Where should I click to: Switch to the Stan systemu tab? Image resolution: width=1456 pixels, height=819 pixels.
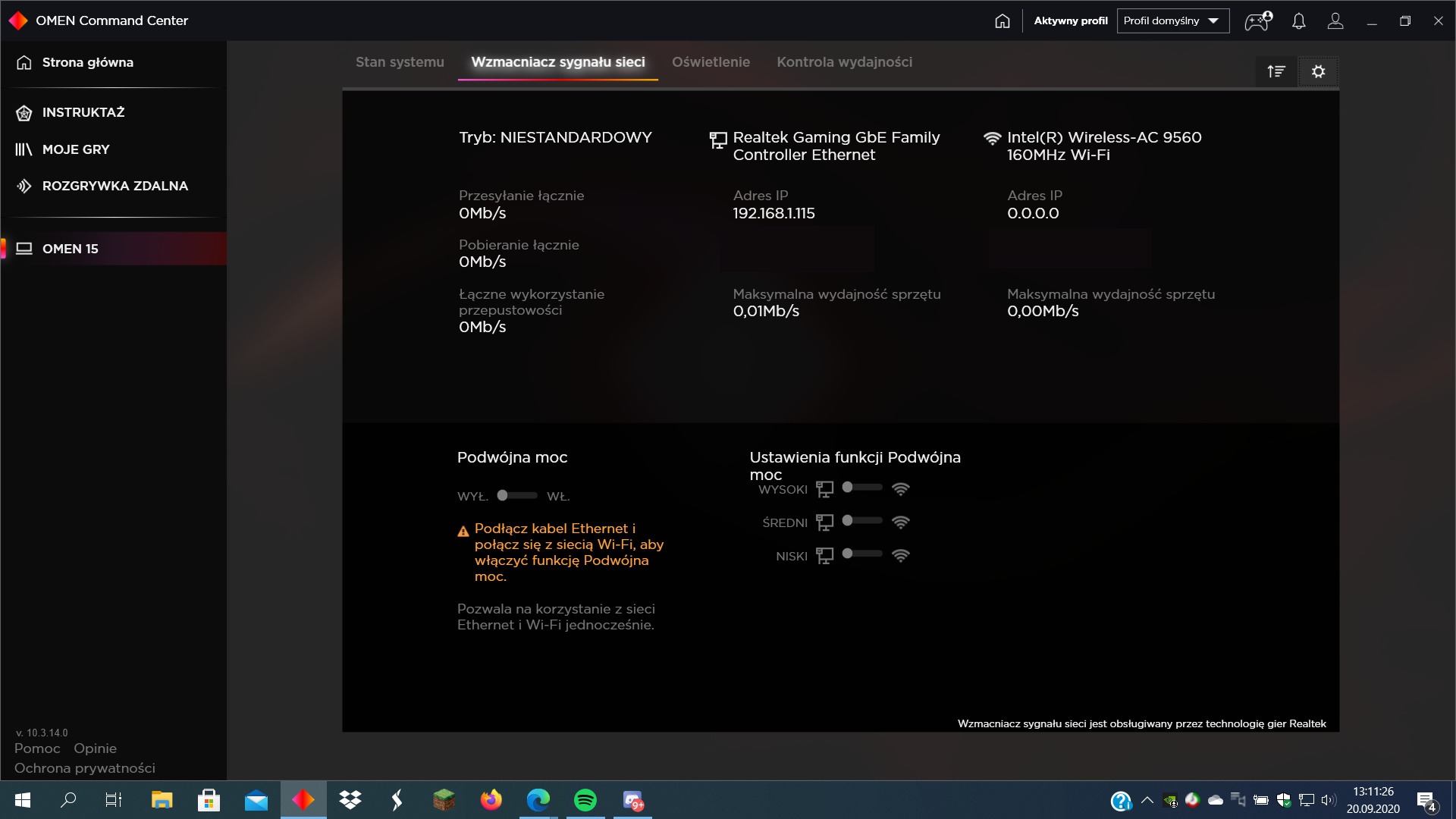(x=400, y=62)
